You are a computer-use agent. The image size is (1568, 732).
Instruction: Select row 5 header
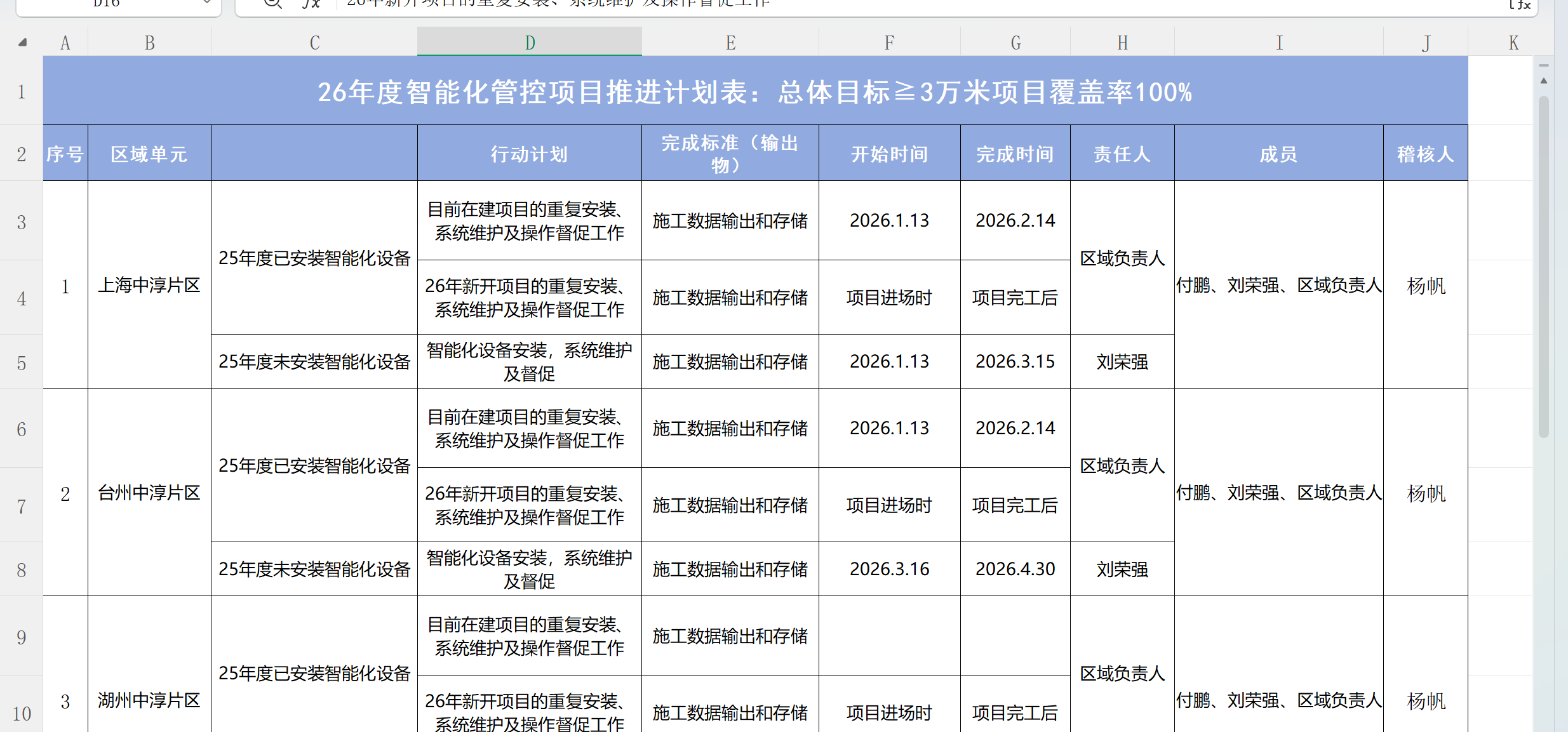click(x=22, y=363)
